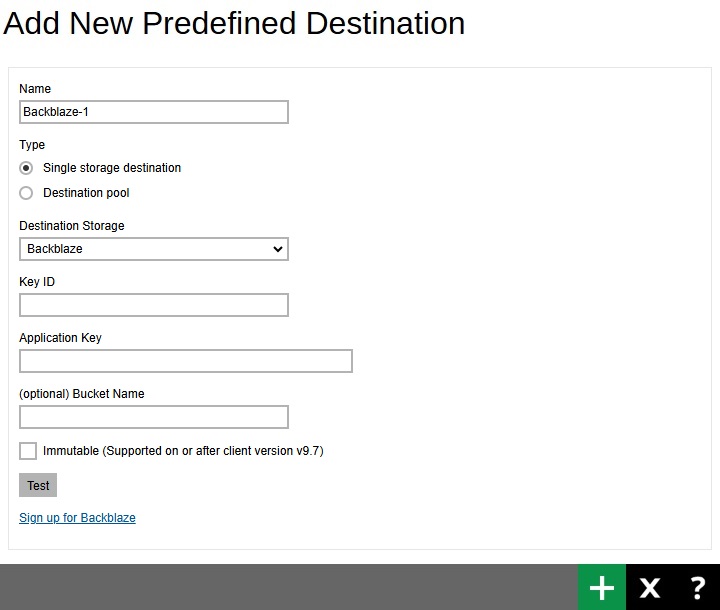
Task: Click into the Key ID input field
Action: pos(154,305)
